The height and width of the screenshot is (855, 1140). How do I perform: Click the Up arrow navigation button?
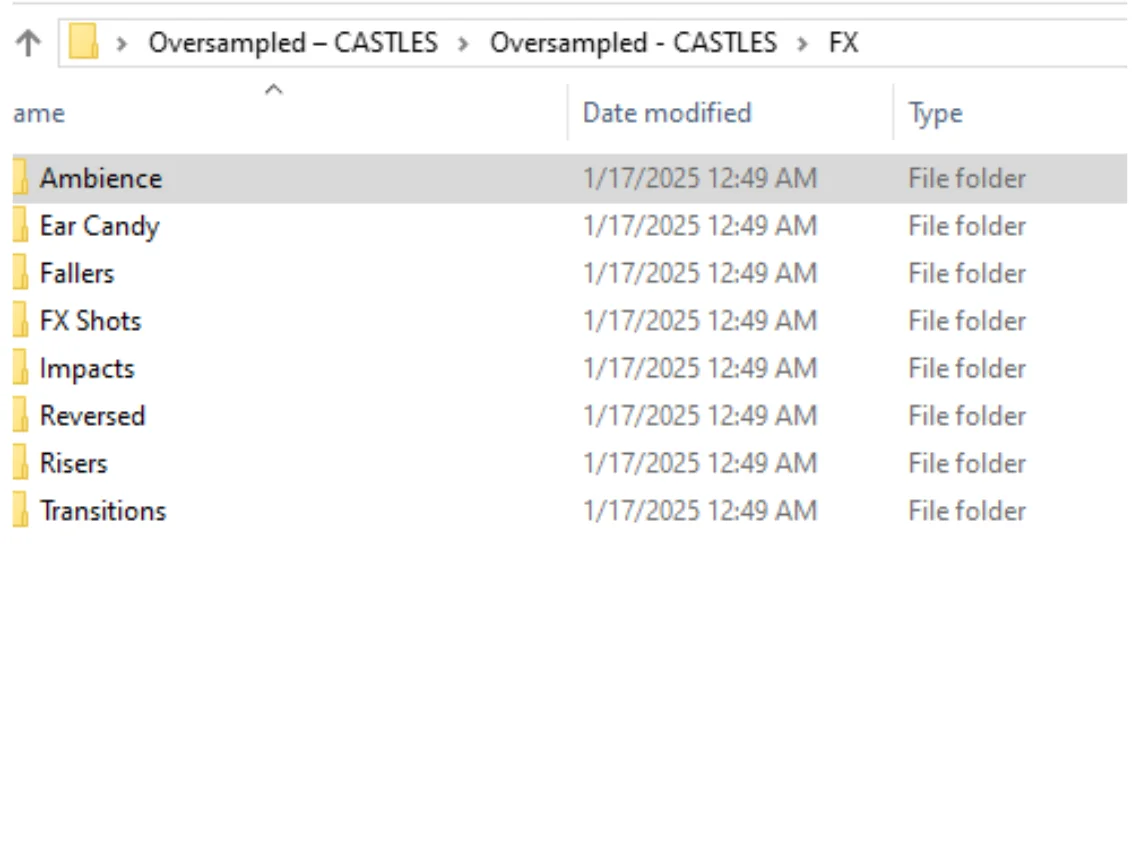pyautogui.click(x=30, y=43)
